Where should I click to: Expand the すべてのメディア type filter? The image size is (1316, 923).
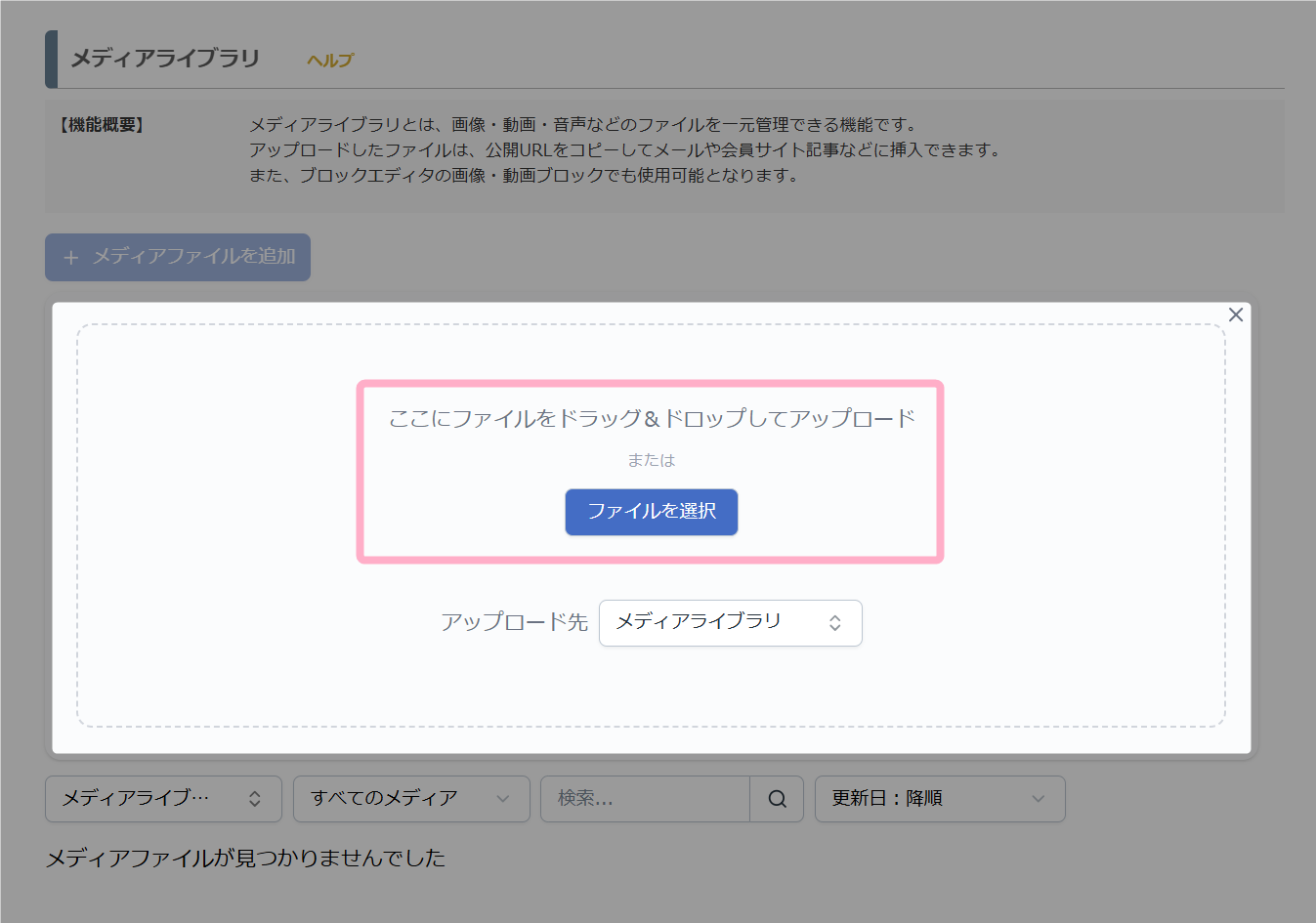(410, 799)
